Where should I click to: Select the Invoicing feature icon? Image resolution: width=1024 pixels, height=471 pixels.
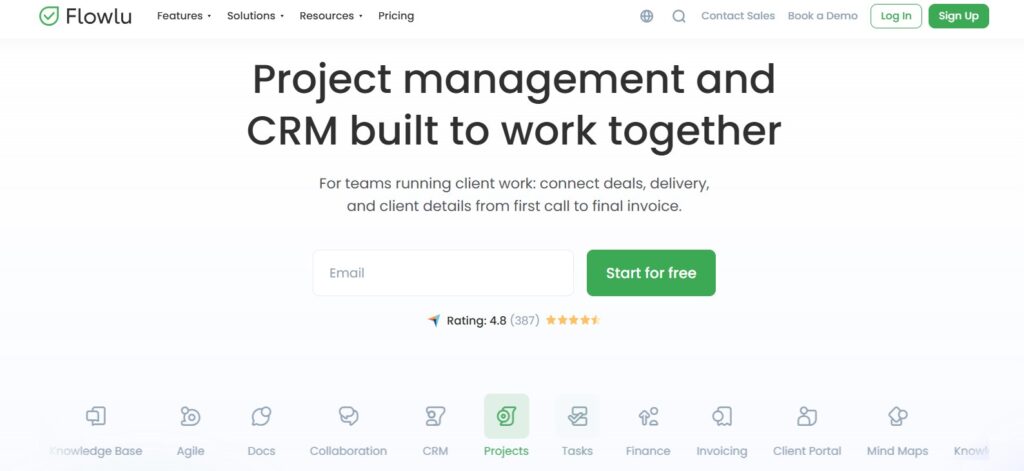[x=722, y=417]
